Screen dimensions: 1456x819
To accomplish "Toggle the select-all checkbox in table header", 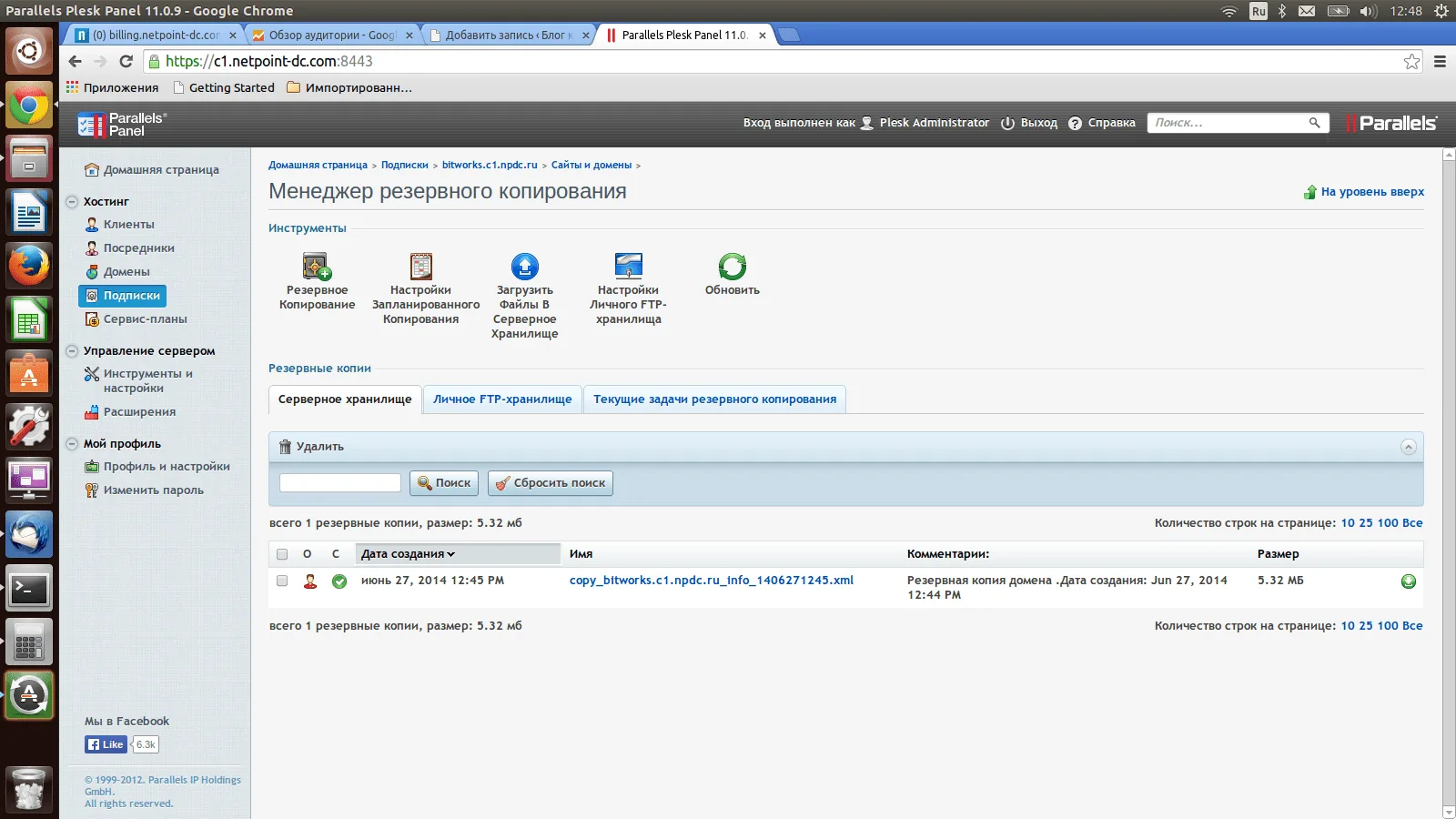I will 281,553.
